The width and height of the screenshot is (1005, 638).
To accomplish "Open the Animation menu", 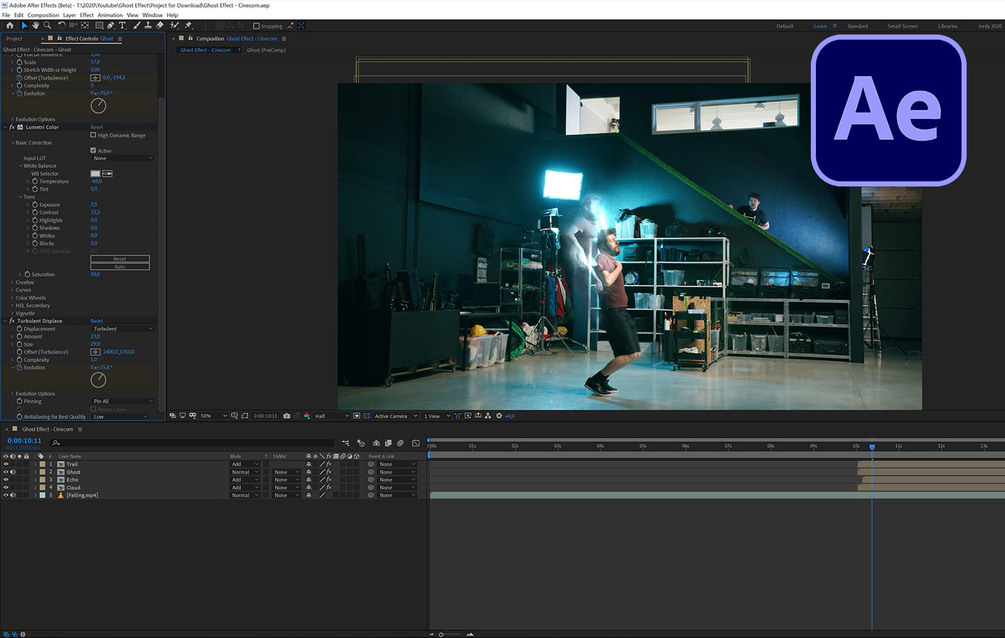I will click(110, 15).
